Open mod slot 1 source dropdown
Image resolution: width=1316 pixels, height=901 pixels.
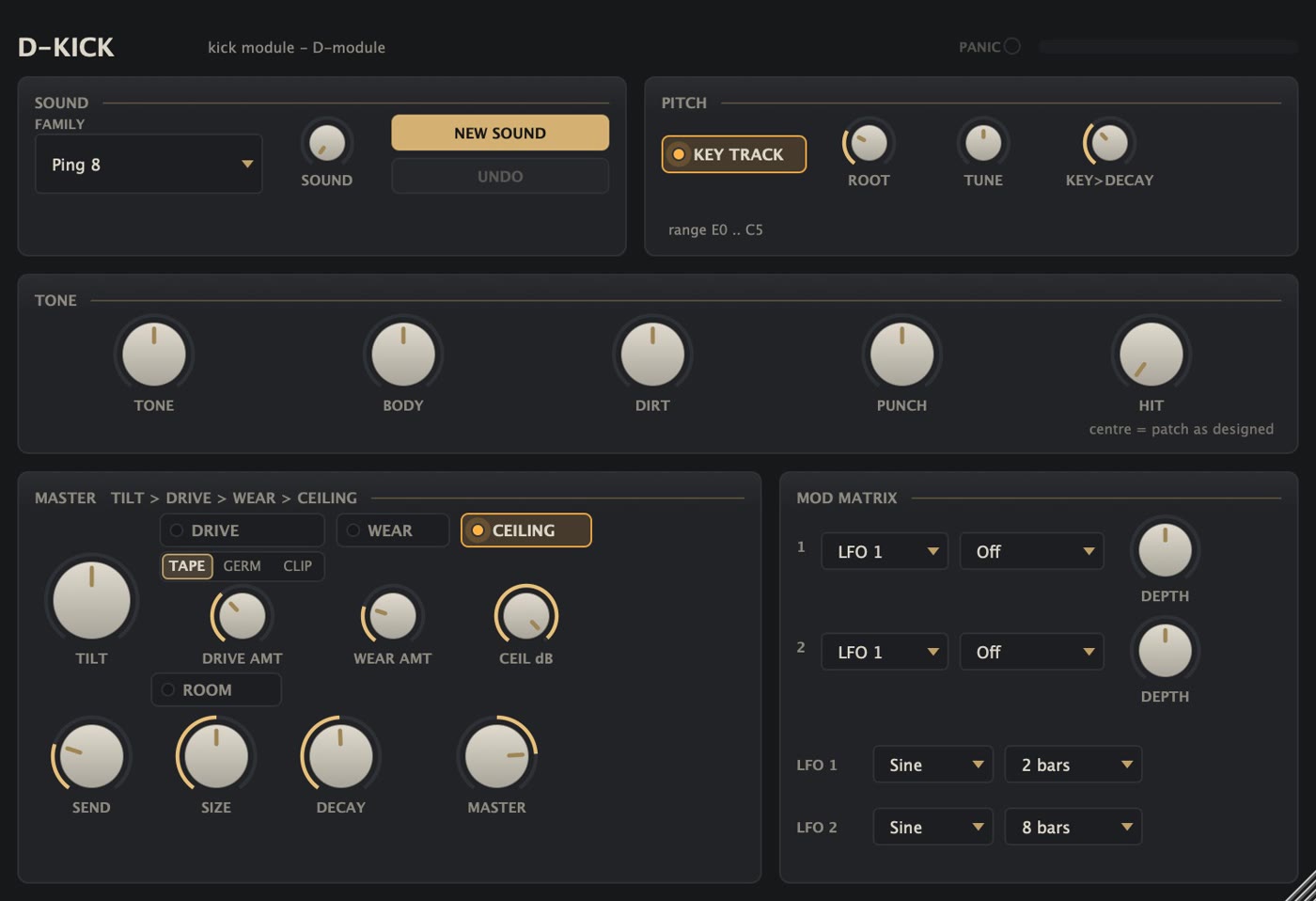click(x=885, y=552)
